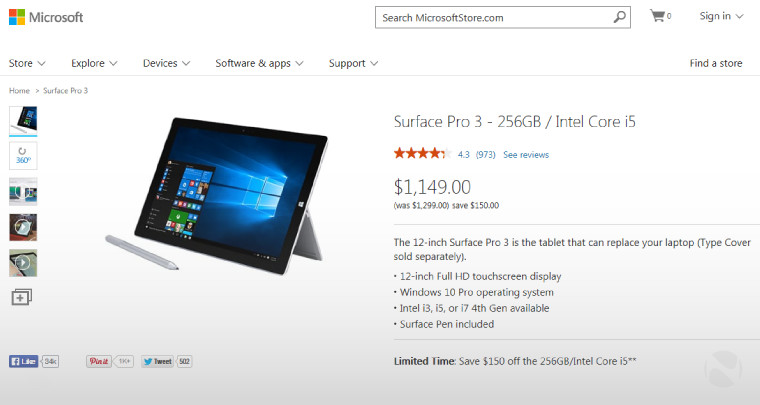Open the Software & apps menu
Screen dimensions: 760x405
(259, 63)
